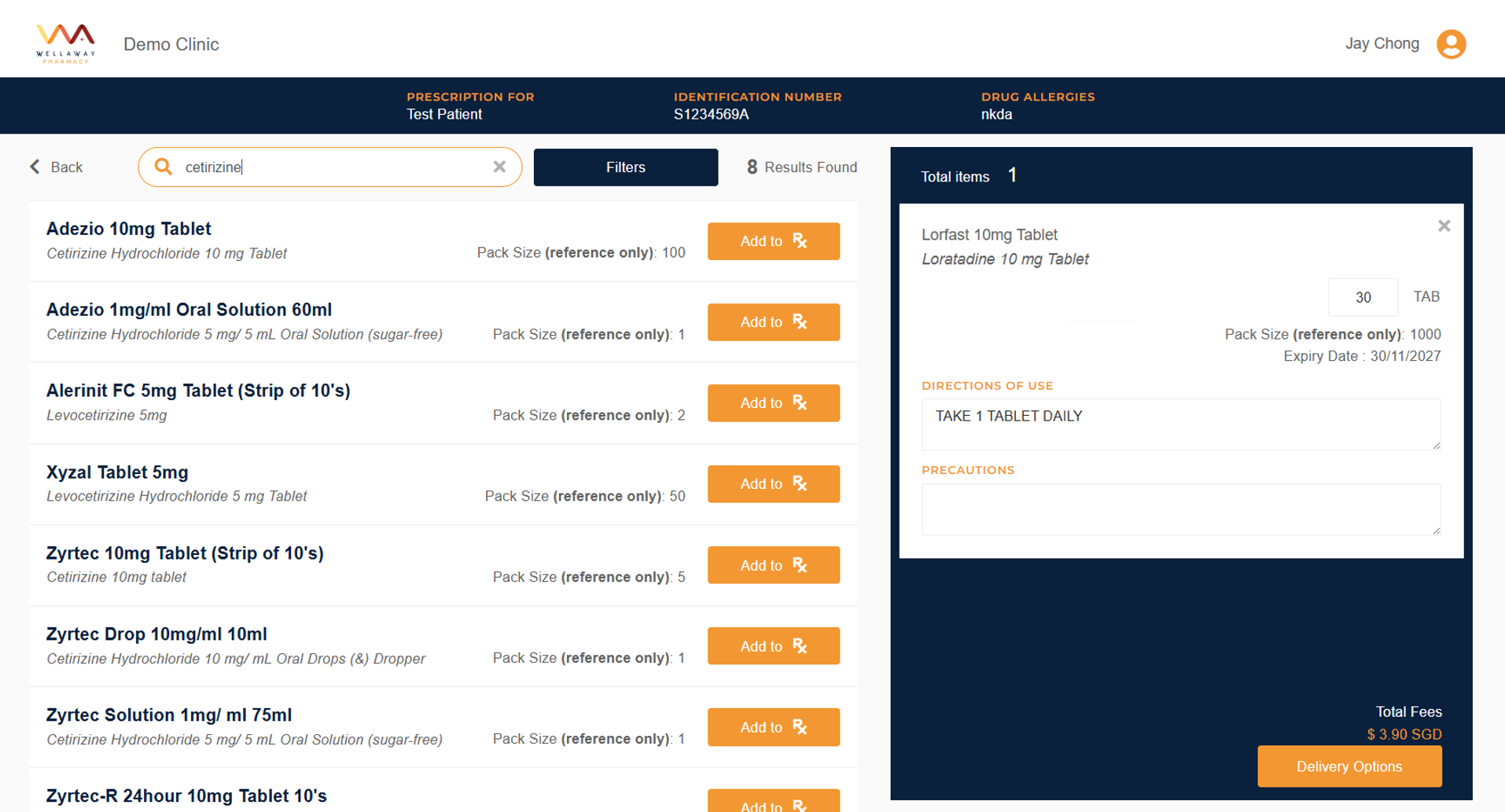This screenshot has height=812, width=1505.
Task: Click the Precautions text box
Action: click(1181, 509)
